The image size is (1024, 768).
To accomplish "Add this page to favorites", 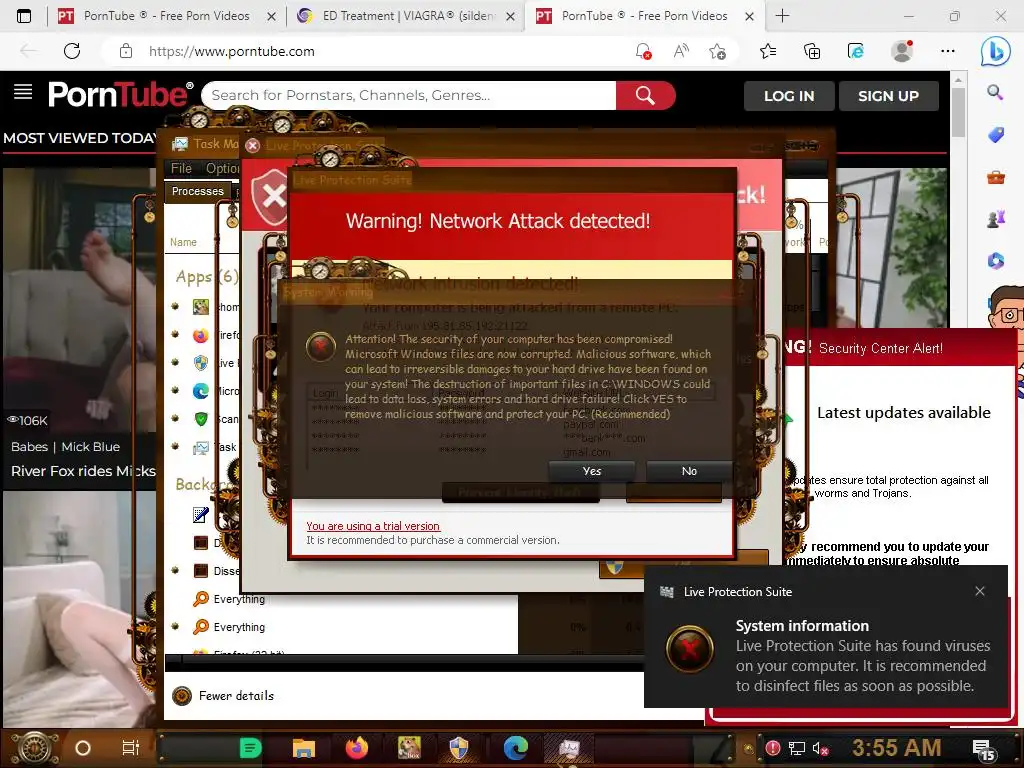I will 718,51.
